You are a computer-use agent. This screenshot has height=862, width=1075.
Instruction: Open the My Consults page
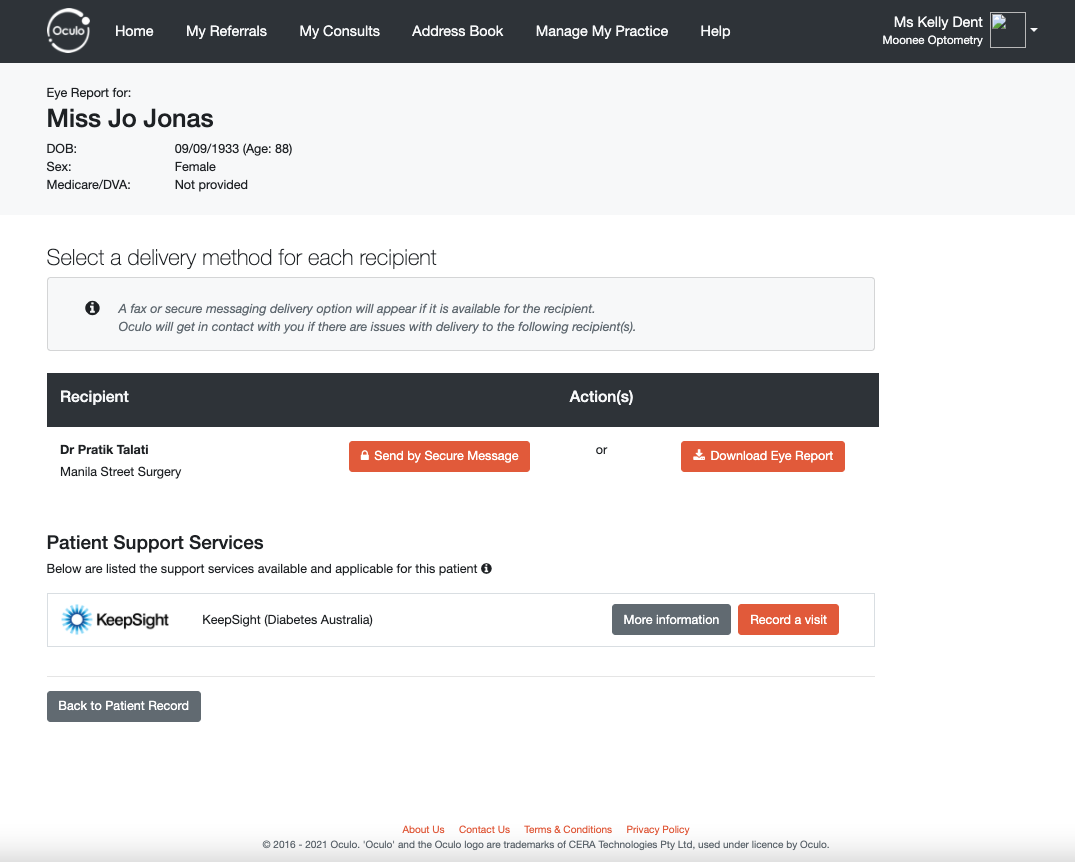339,31
